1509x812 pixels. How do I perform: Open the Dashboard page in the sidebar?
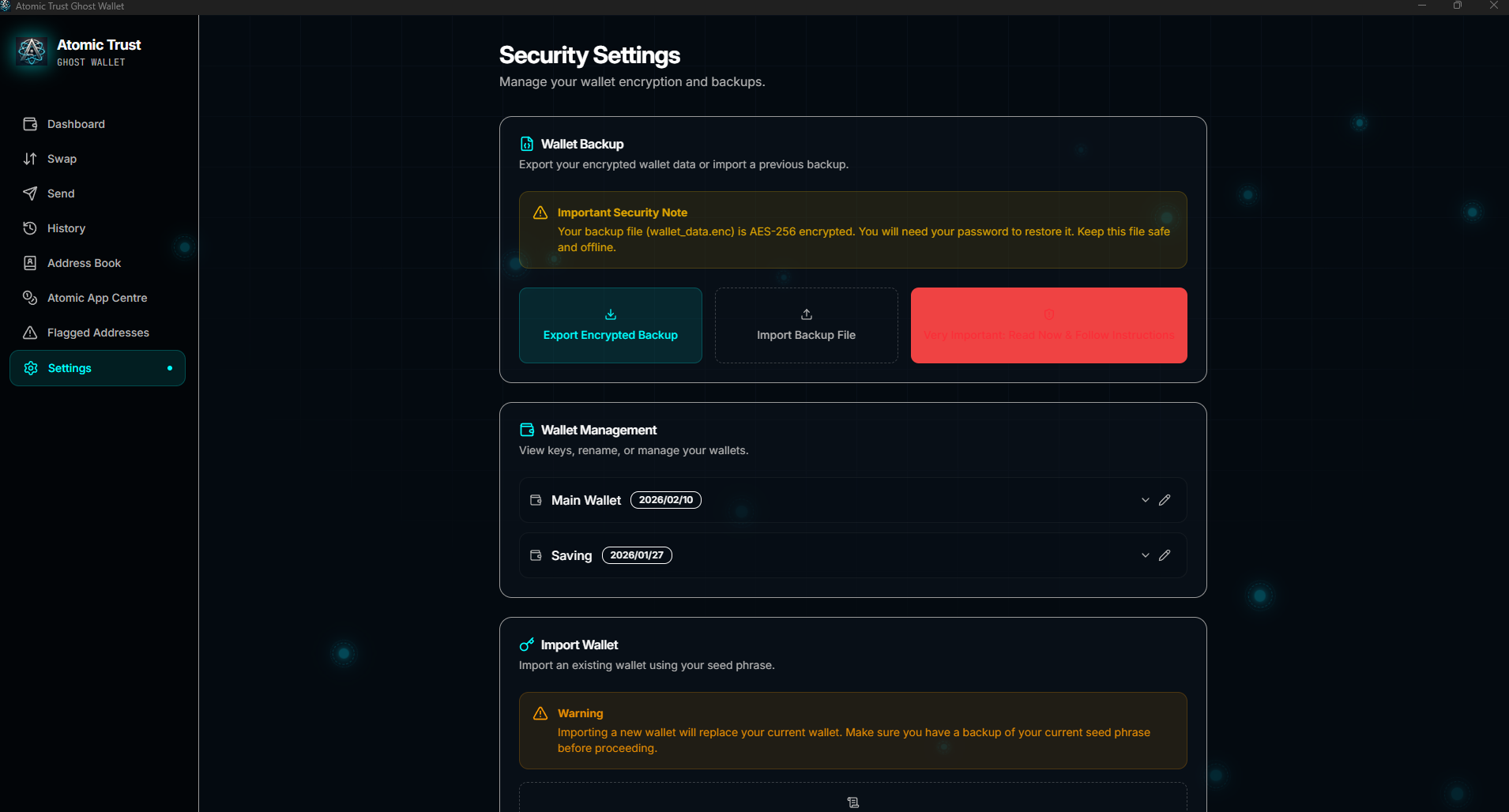97,124
